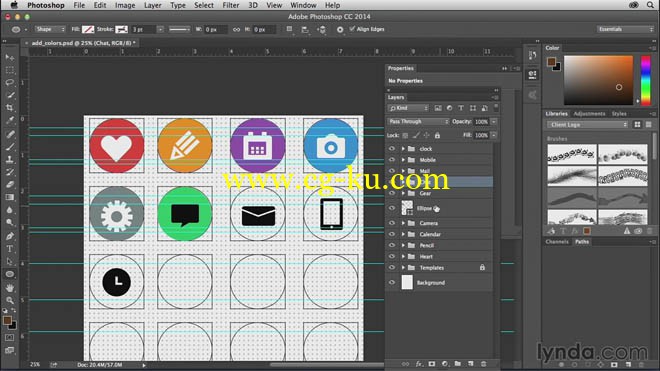Switch to the Adjustments tab
Image resolution: width=660 pixels, height=371 pixels.
(x=589, y=114)
